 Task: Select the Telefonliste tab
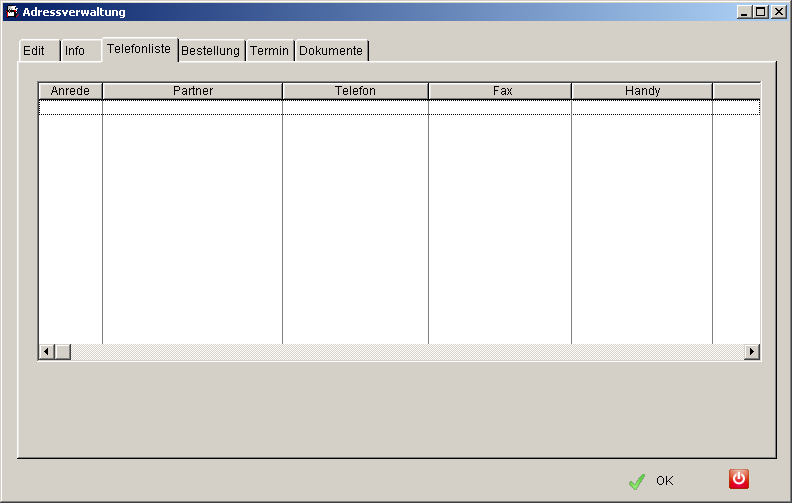140,49
